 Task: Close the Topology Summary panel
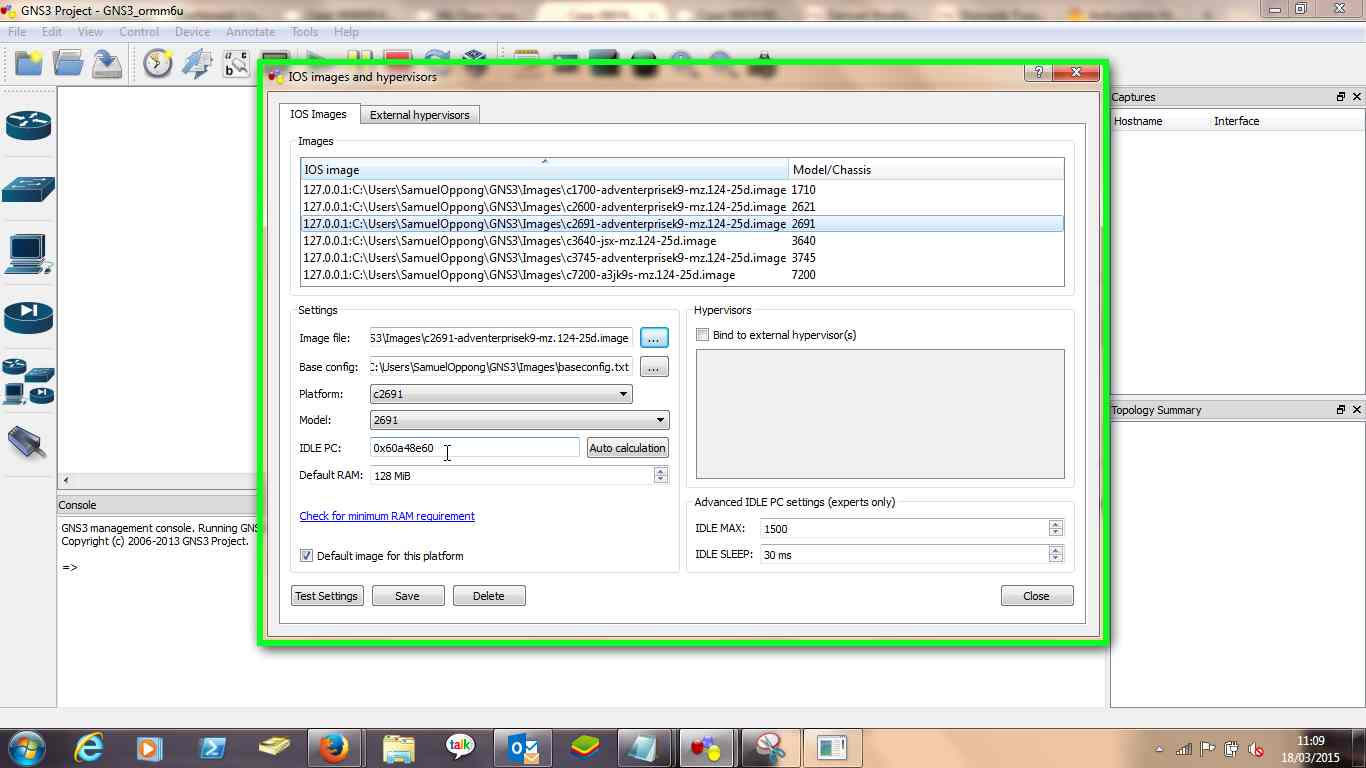1357,410
